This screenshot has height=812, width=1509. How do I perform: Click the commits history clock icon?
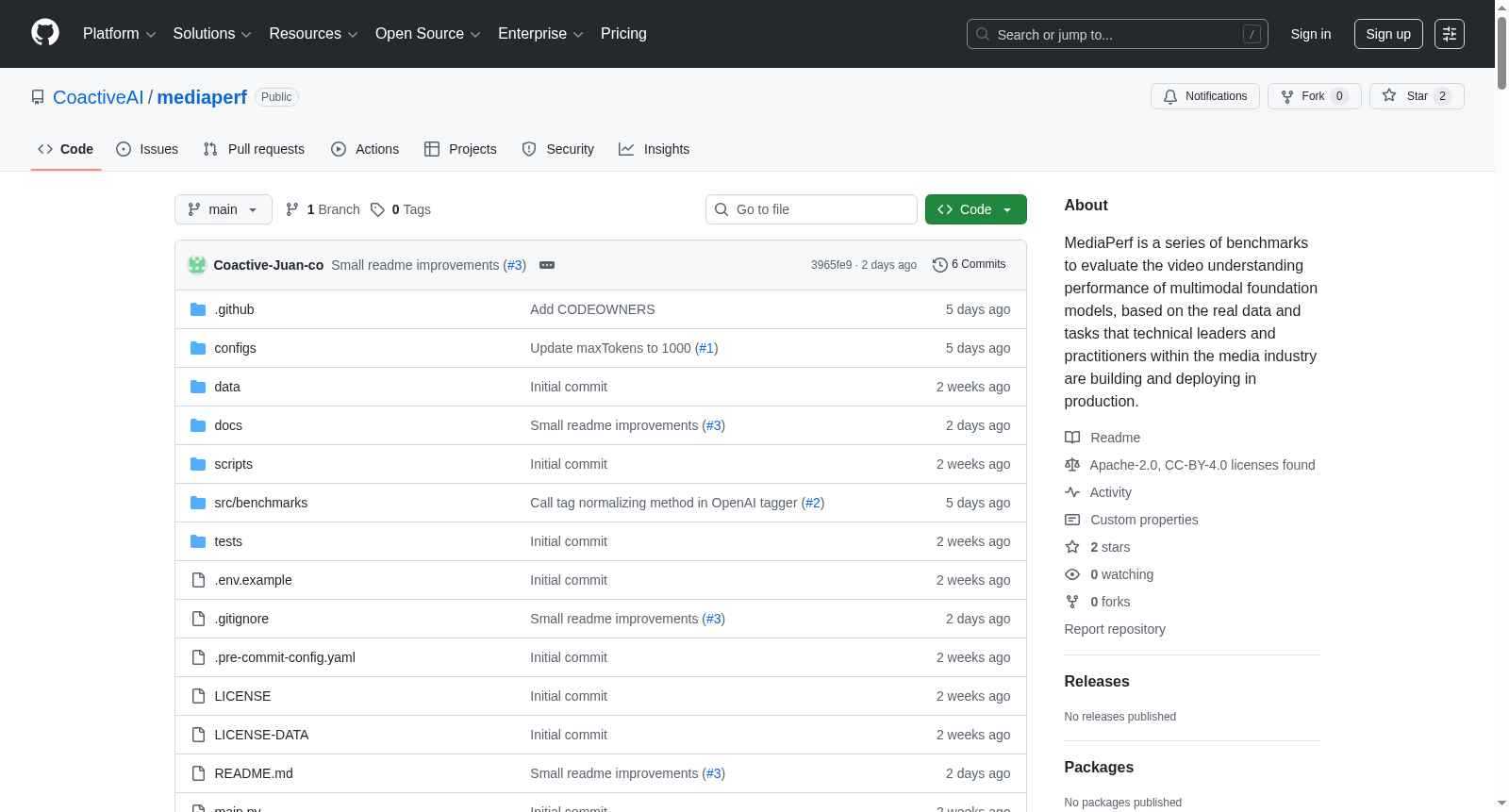[x=939, y=265]
